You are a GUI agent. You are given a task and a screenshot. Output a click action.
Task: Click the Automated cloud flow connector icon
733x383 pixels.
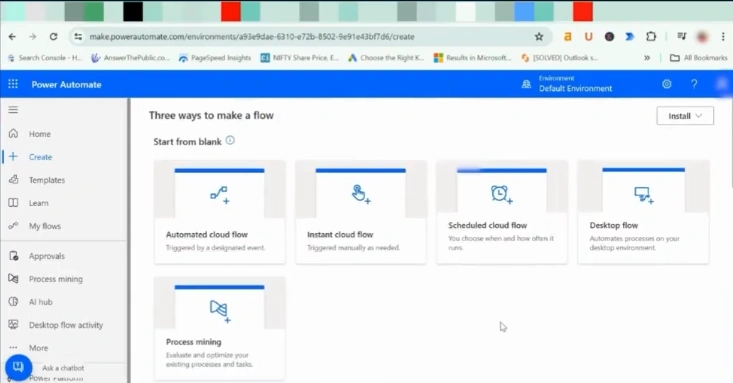(219, 195)
